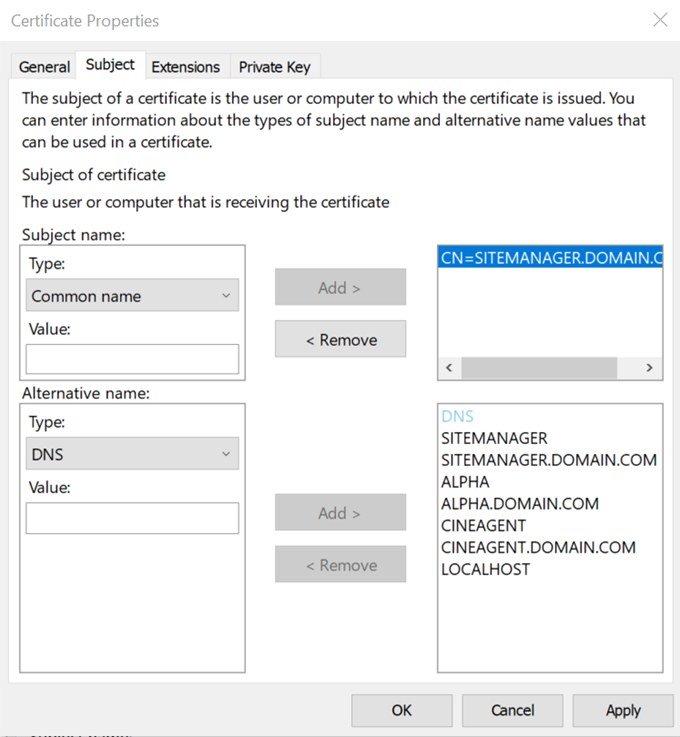Open the Extensions tab
The image size is (680, 737).
[185, 67]
